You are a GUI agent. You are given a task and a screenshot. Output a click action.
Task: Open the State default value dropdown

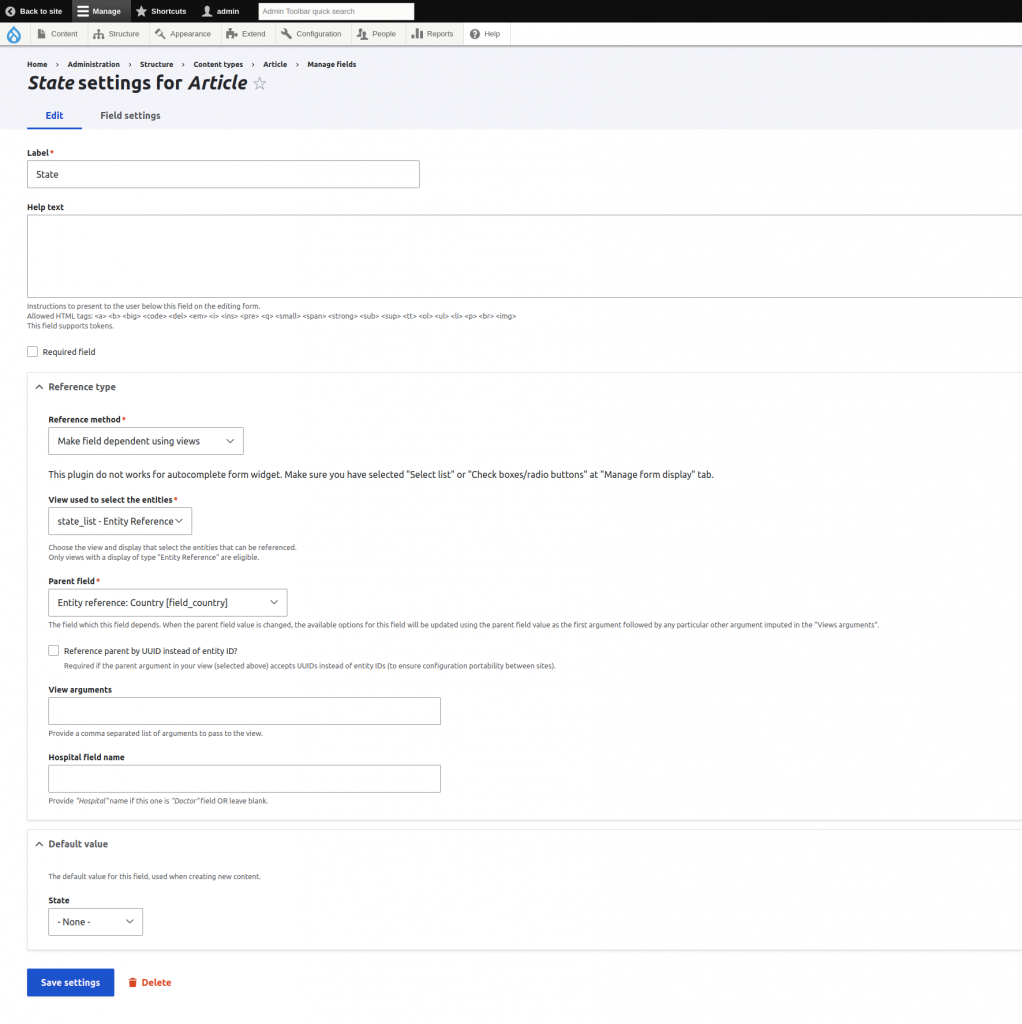pos(95,922)
